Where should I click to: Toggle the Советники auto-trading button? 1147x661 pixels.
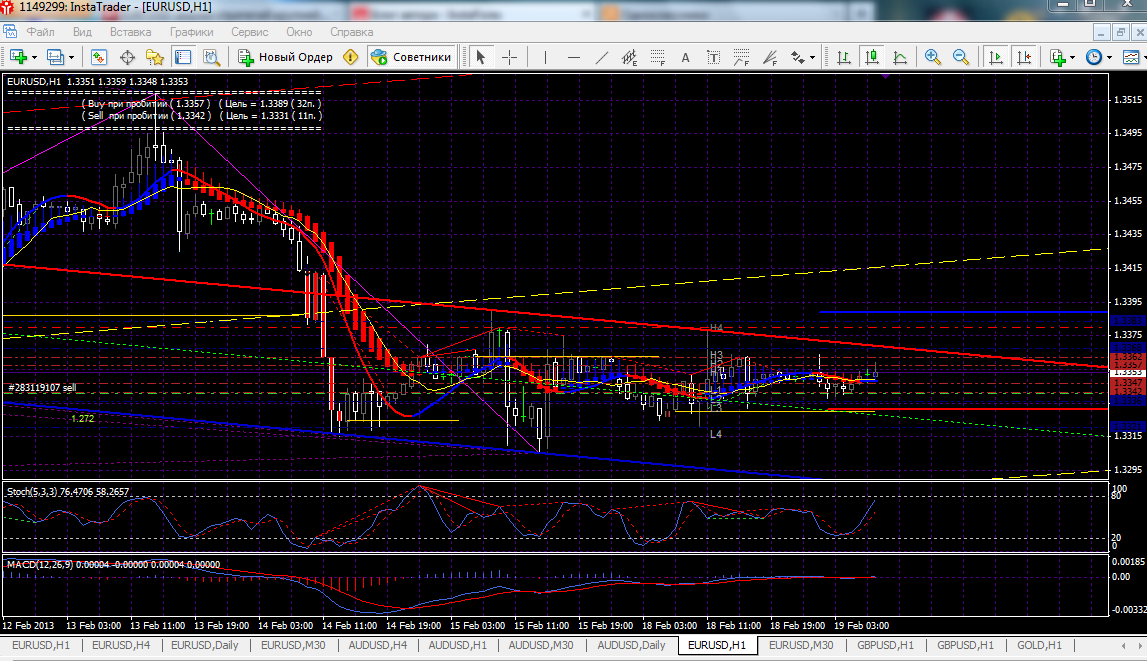411,57
